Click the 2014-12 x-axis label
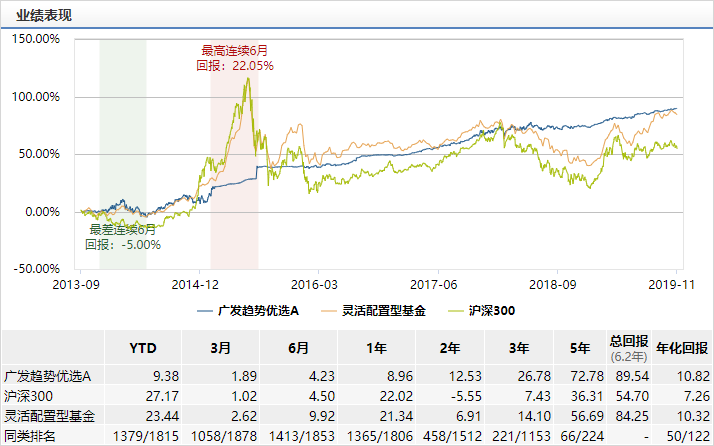 pyautogui.click(x=195, y=285)
